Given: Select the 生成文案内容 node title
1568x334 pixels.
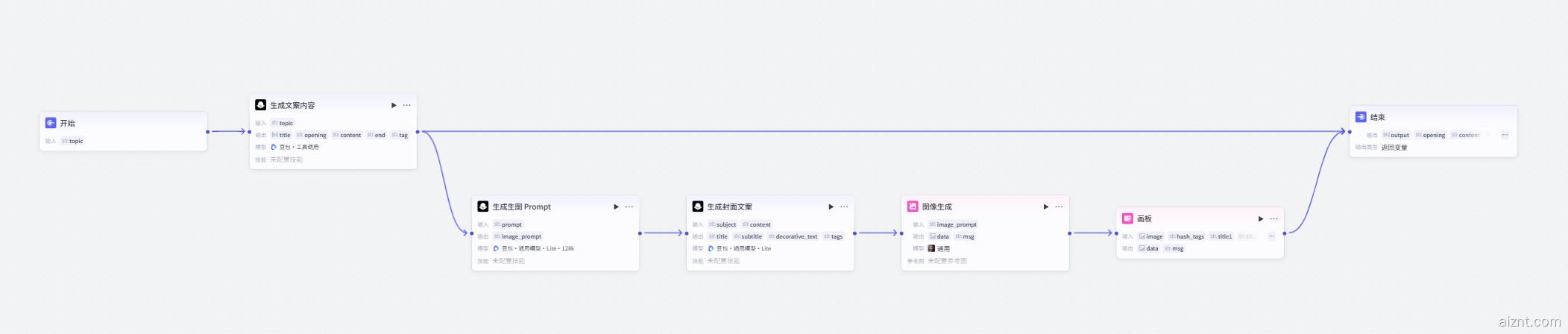Looking at the screenshot, I should (x=292, y=105).
